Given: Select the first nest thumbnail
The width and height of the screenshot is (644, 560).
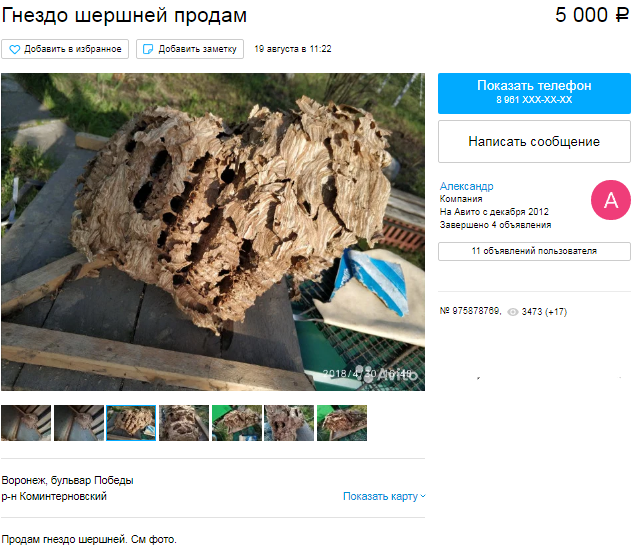Looking at the screenshot, I should 26,423.
